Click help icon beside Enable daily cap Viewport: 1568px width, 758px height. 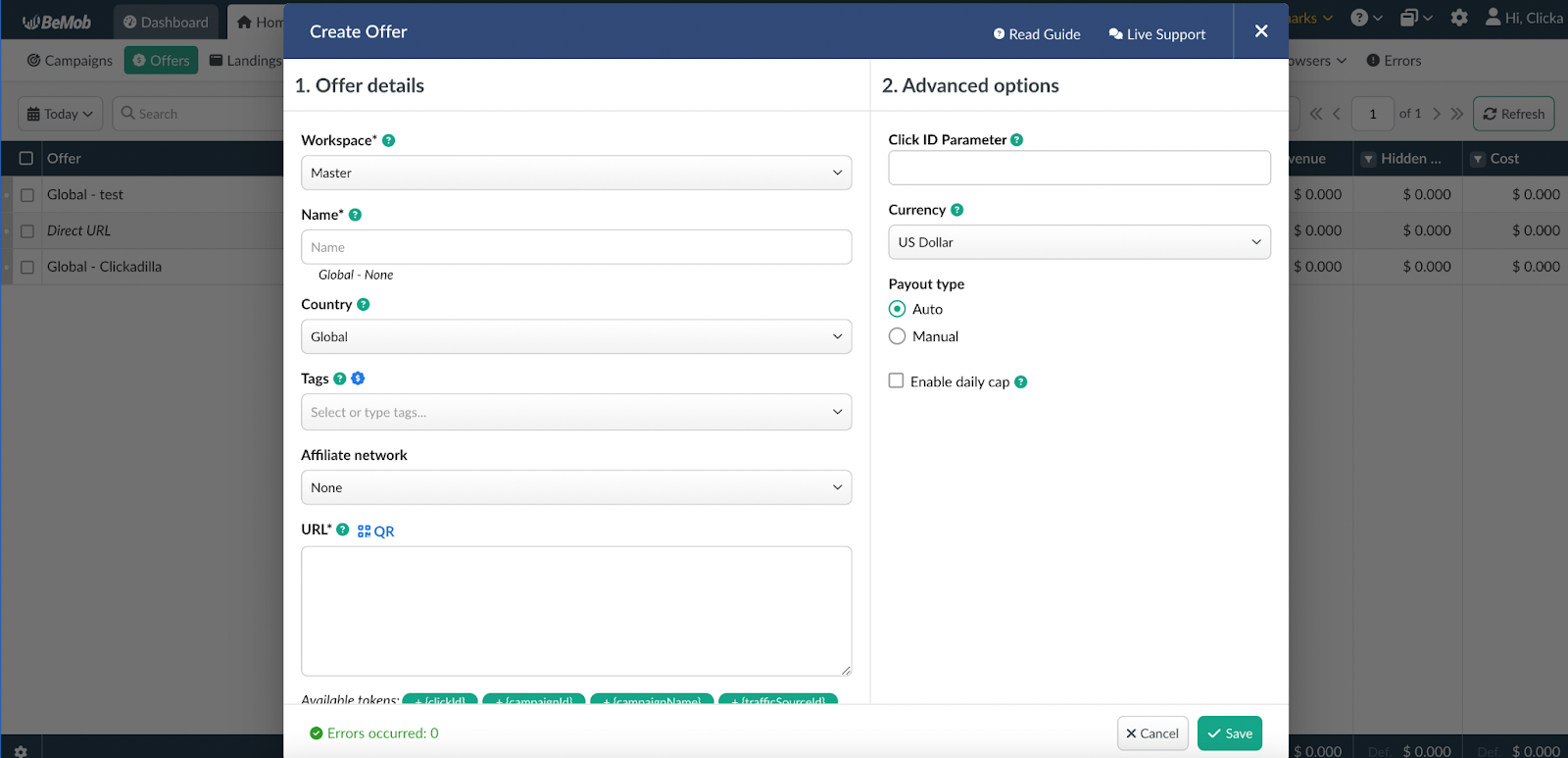coord(1020,382)
